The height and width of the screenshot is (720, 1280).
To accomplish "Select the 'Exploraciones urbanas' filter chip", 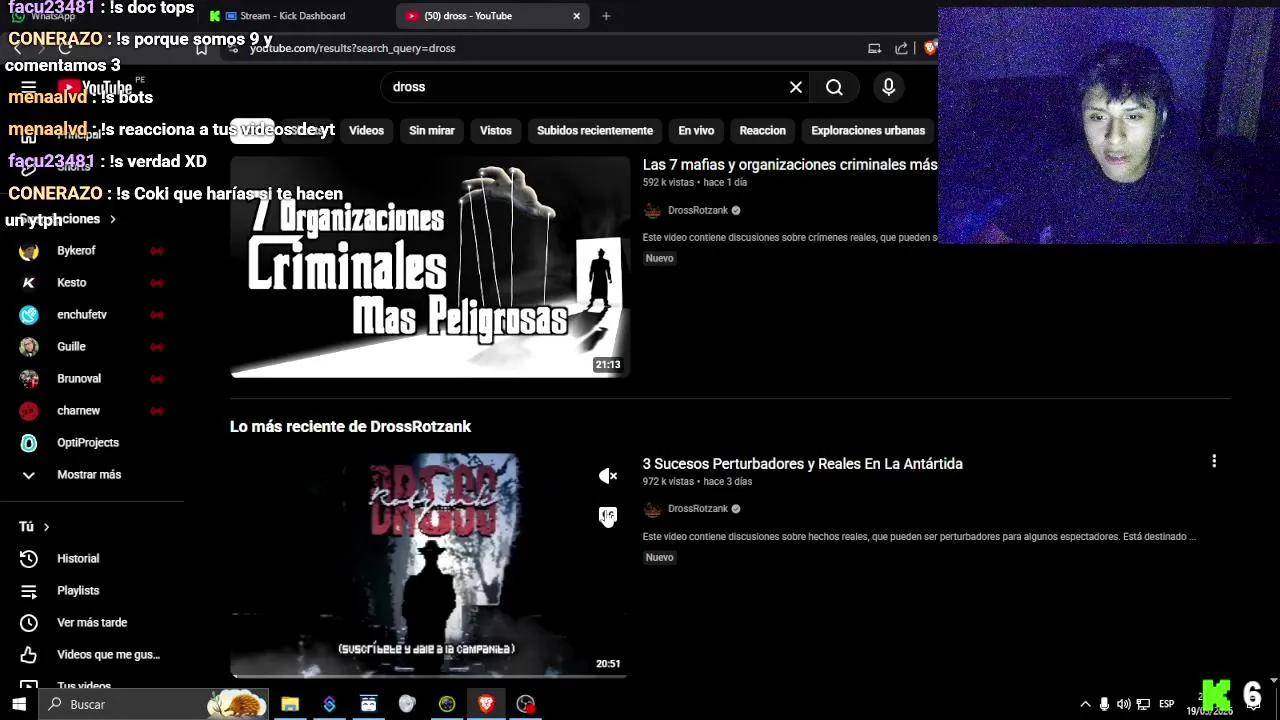I will [868, 130].
